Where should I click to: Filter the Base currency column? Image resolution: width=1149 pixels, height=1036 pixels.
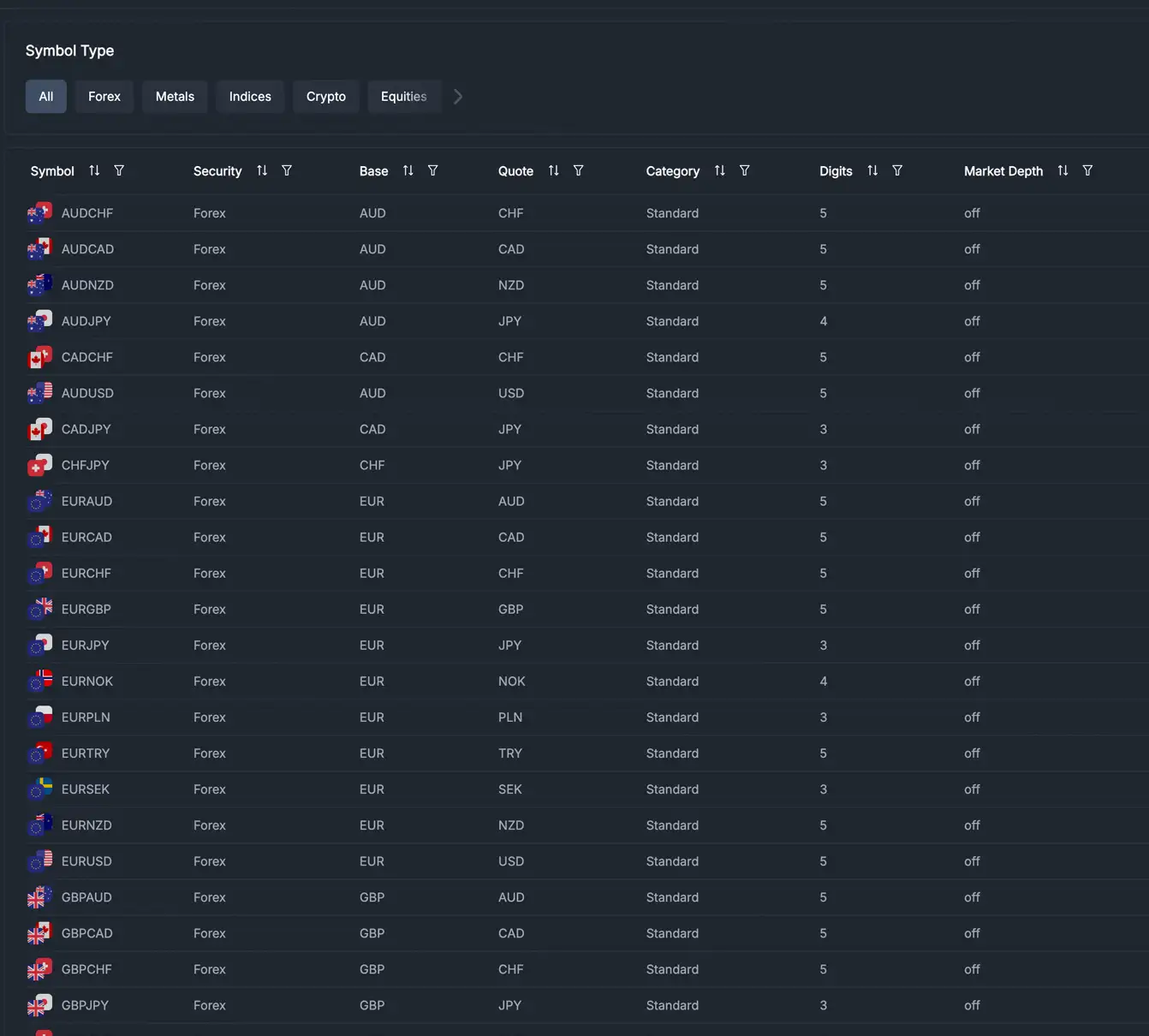pos(433,170)
